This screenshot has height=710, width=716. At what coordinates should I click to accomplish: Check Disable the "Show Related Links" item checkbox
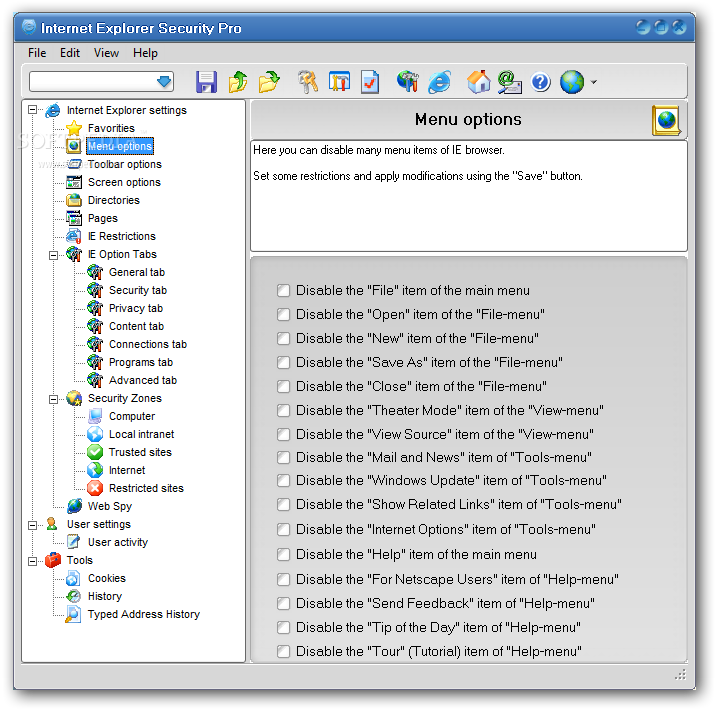coord(284,504)
